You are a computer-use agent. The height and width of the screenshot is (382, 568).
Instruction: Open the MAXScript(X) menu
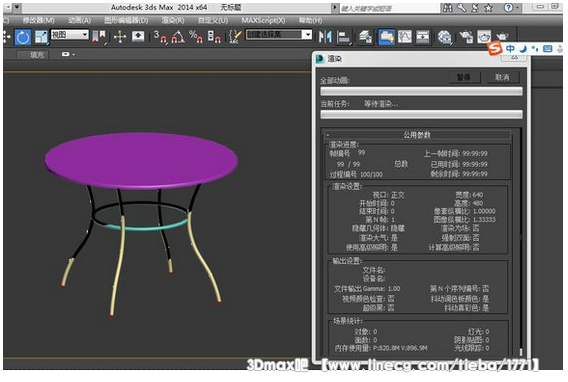click(x=263, y=21)
